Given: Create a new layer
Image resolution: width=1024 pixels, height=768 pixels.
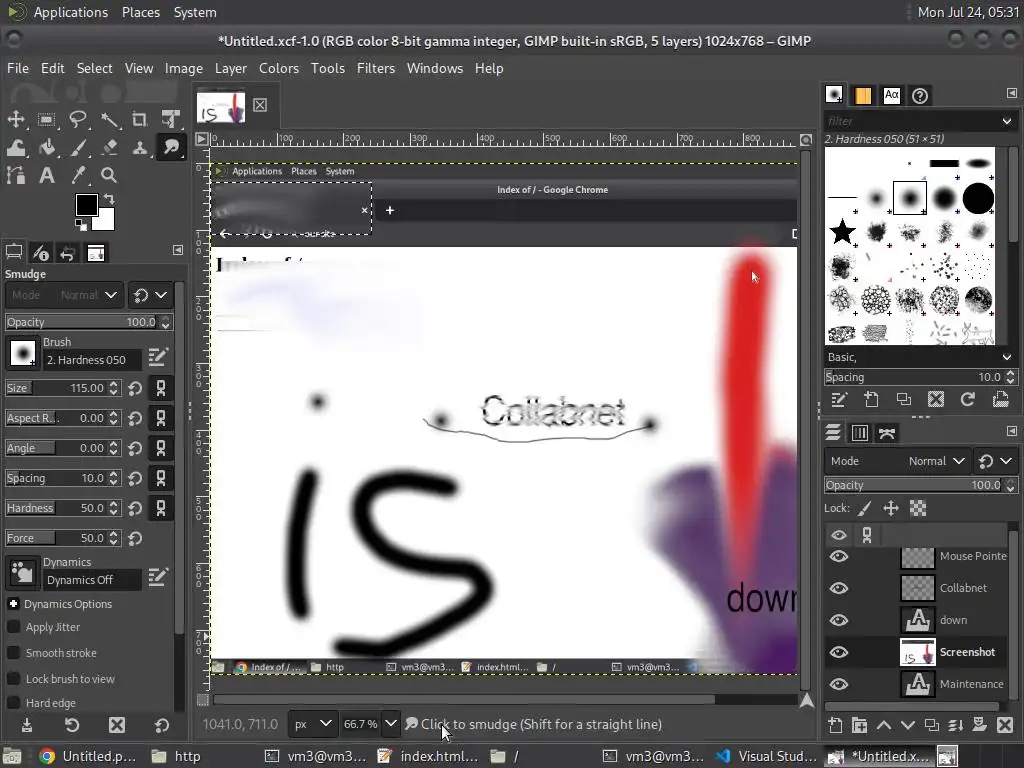Looking at the screenshot, I should pos(835,725).
